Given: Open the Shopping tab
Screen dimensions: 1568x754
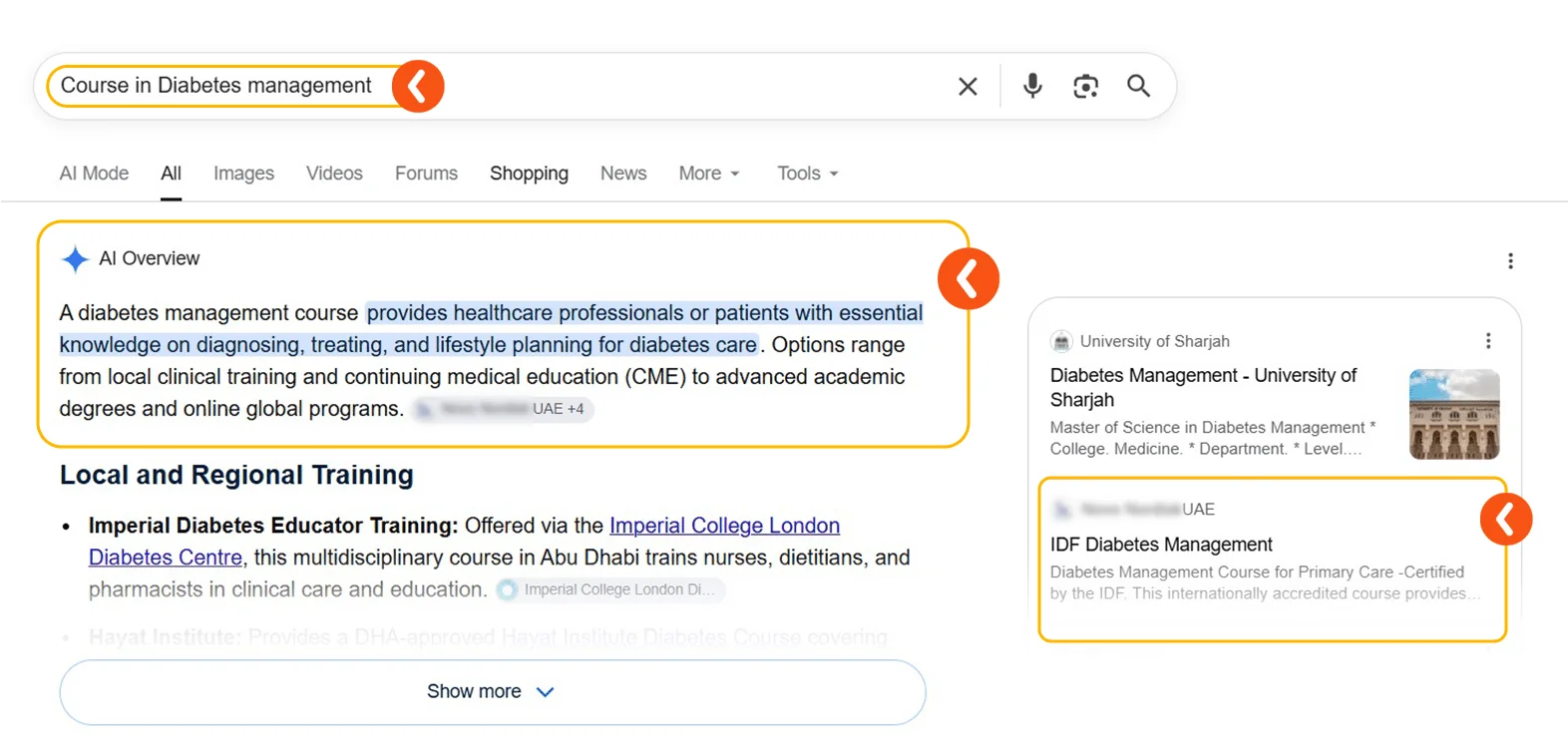Looking at the screenshot, I should pos(529,174).
